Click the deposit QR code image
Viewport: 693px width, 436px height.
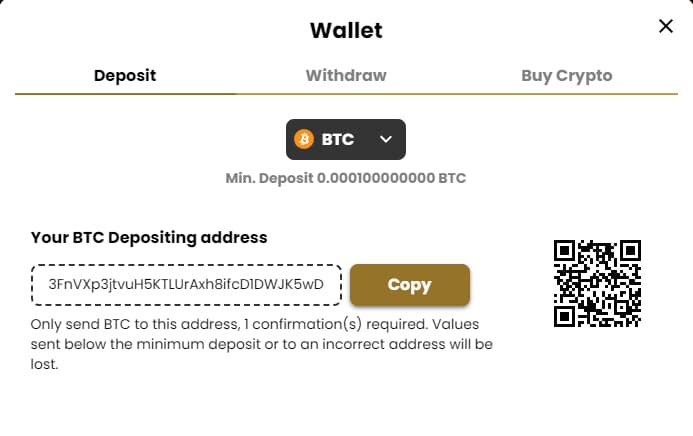point(597,284)
